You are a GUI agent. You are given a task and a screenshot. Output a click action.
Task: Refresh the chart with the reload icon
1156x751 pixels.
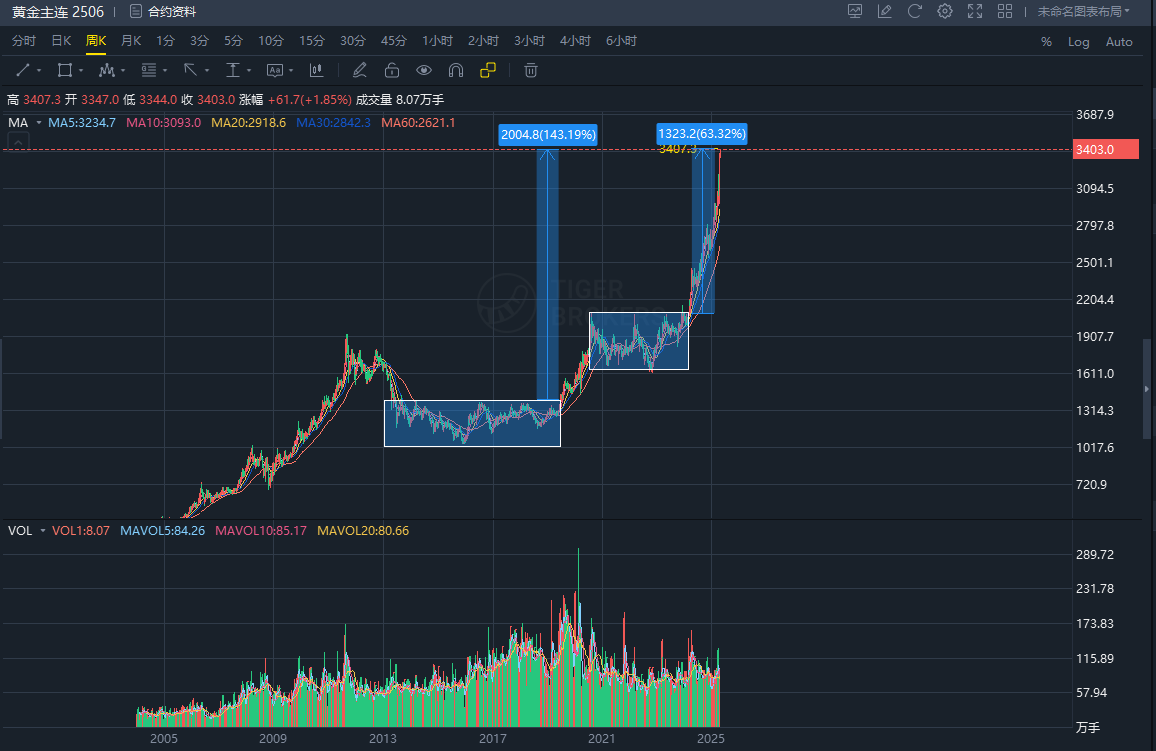click(x=915, y=11)
